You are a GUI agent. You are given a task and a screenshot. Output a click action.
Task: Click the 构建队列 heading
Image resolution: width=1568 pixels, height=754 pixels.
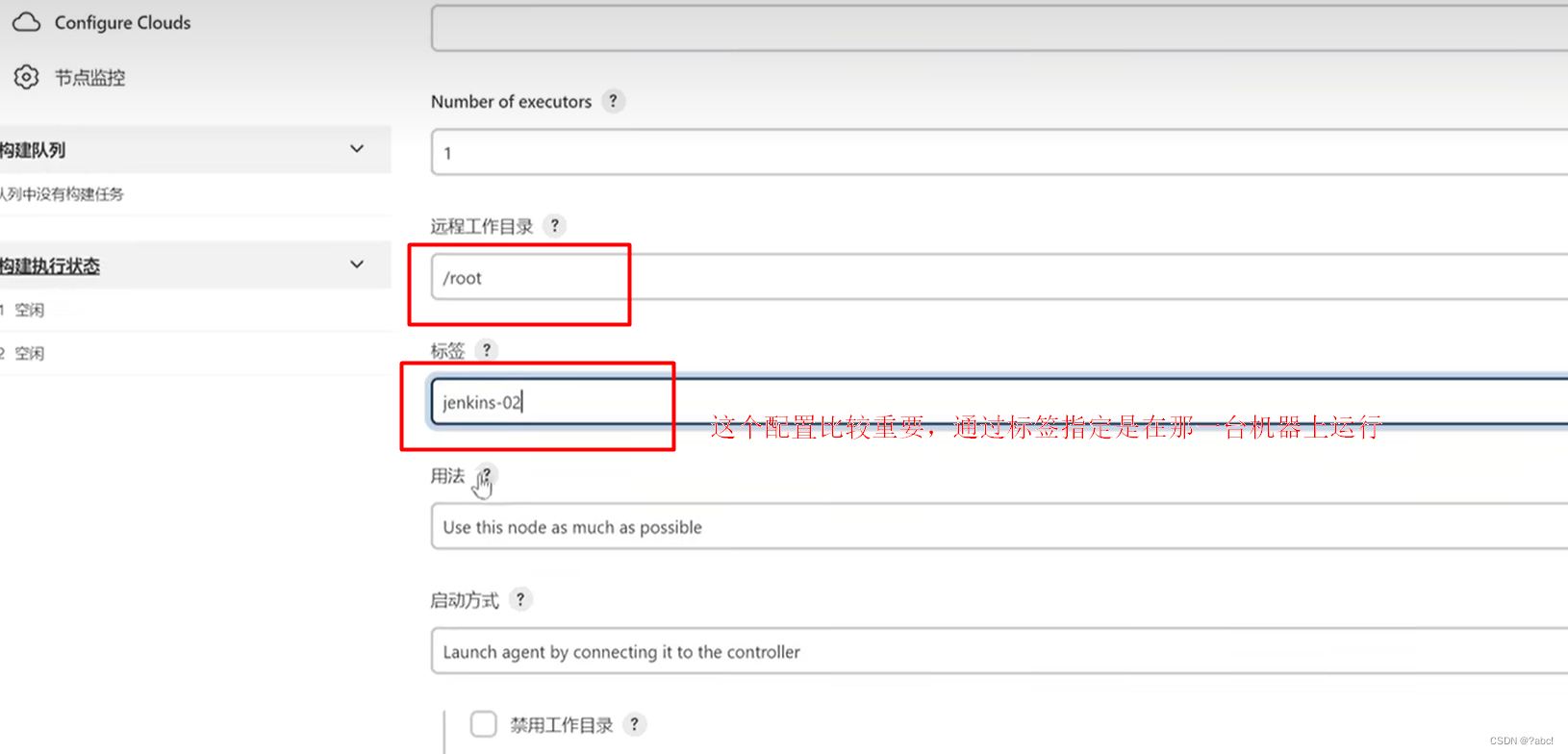pyautogui.click(x=33, y=150)
